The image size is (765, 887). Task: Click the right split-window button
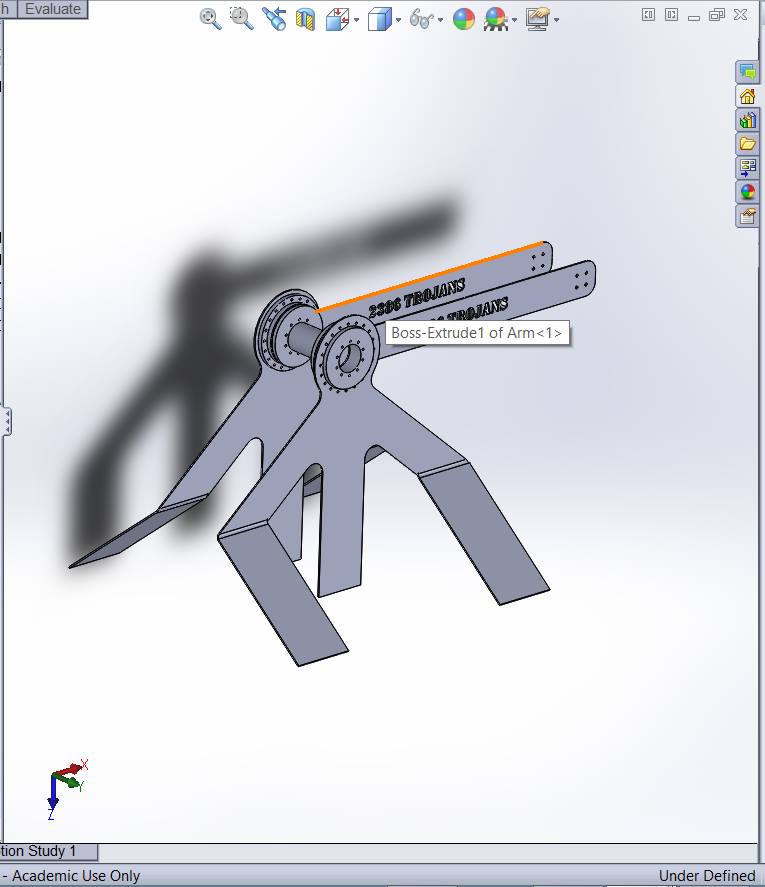pyautogui.click(x=671, y=15)
